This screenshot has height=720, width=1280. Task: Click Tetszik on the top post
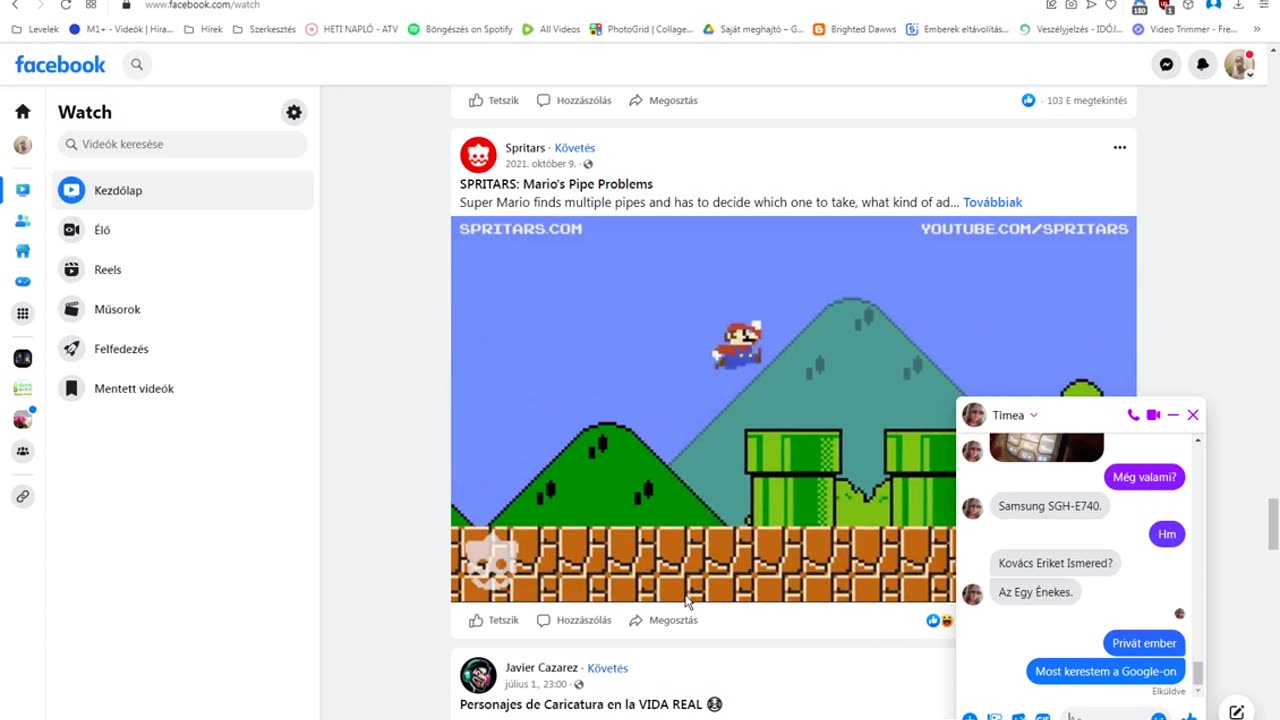(494, 100)
